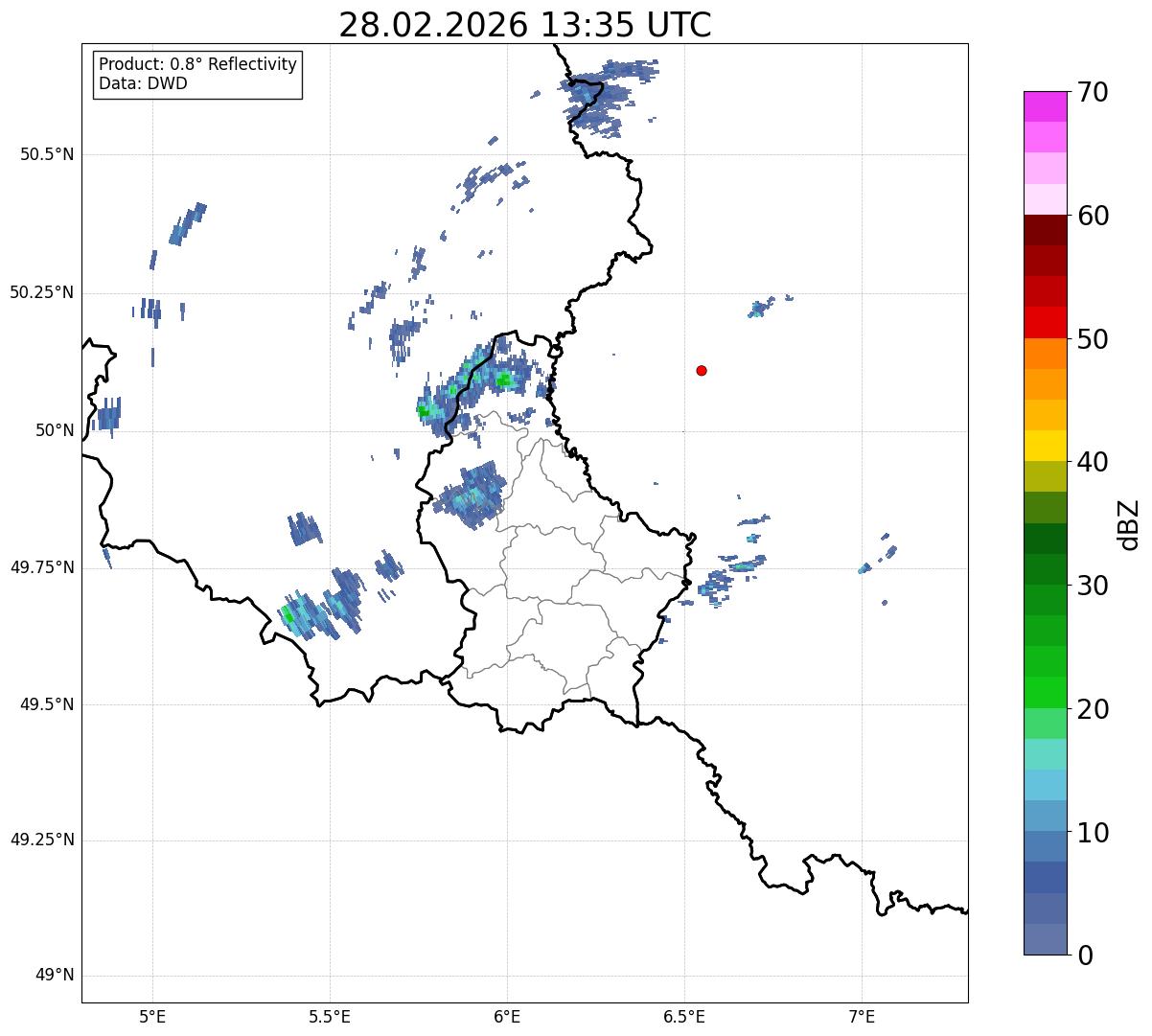Image resolution: width=1152 pixels, height=1036 pixels.
Task: Click the dBZ colorbar label
Action: [1130, 524]
